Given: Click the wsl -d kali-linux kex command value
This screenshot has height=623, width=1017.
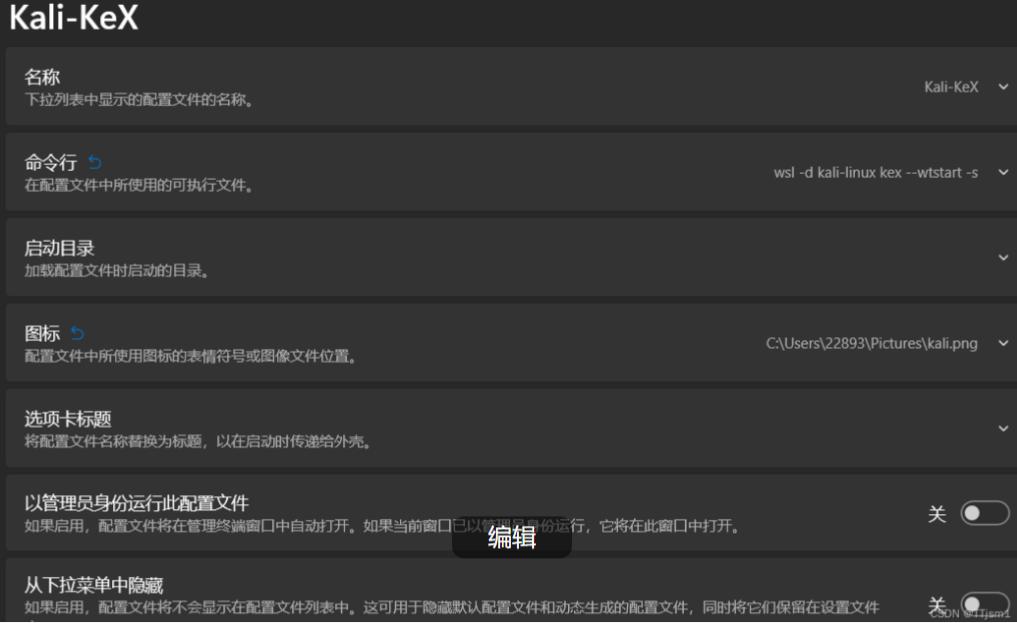Looking at the screenshot, I should tap(876, 172).
